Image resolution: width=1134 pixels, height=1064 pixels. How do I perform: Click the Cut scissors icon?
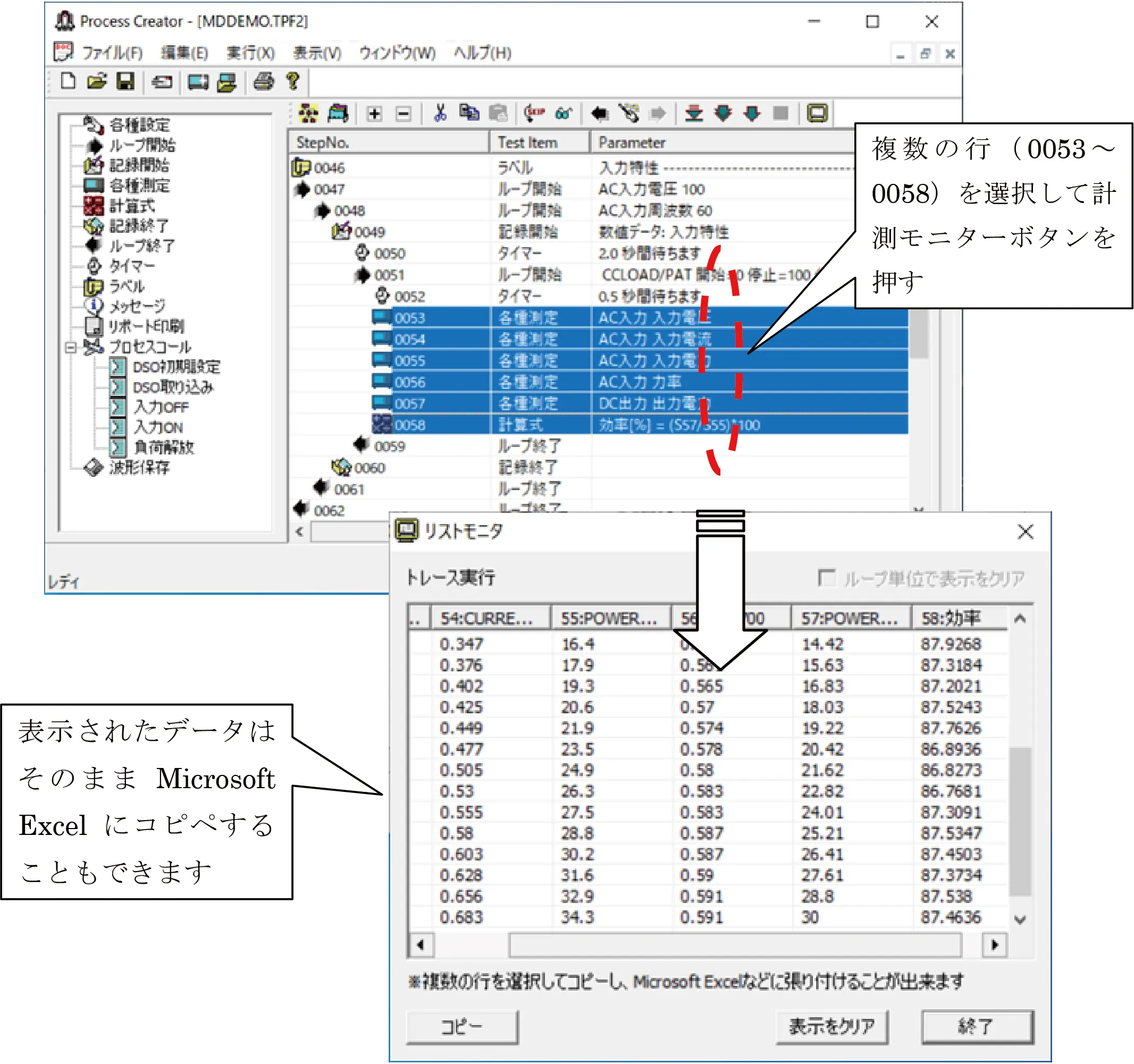[x=440, y=113]
